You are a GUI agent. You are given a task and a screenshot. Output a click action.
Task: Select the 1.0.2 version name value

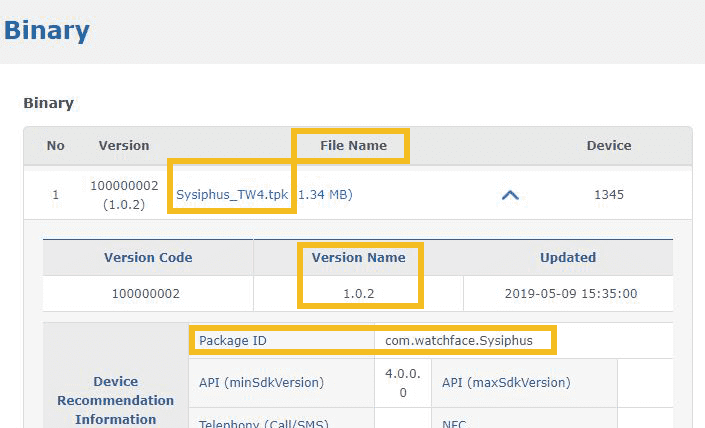tap(358, 294)
